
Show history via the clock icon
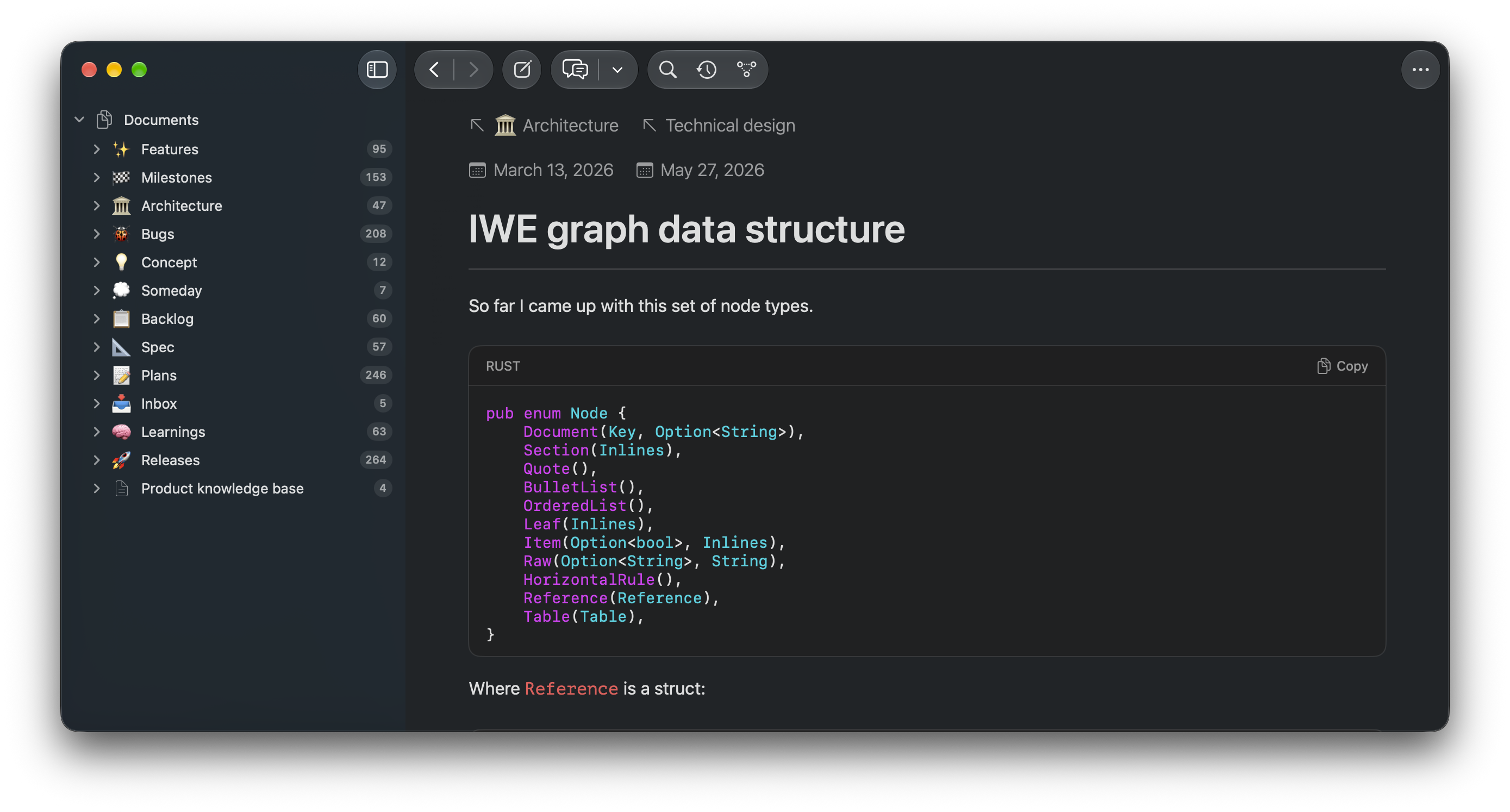pyautogui.click(x=706, y=70)
